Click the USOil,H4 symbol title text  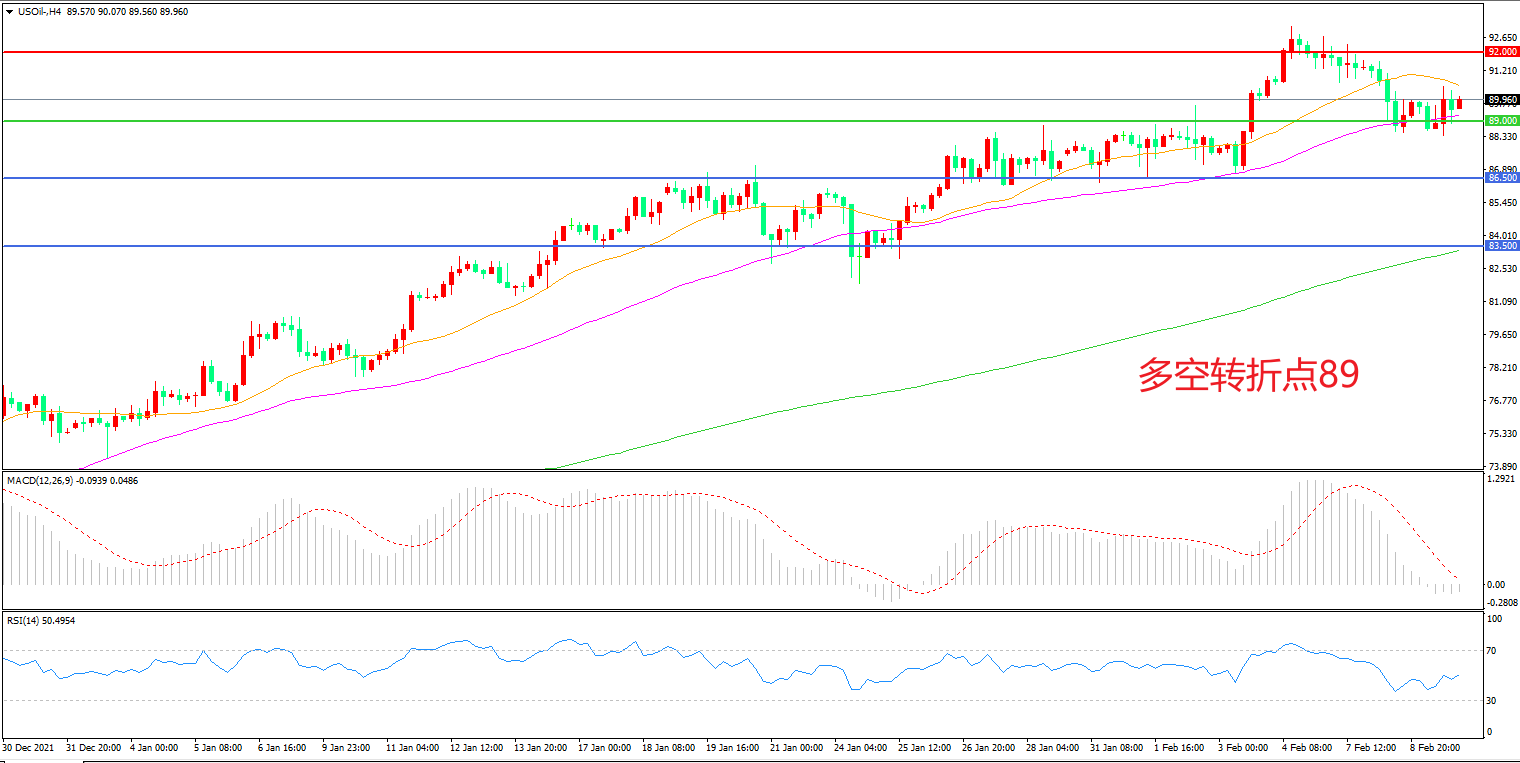click(x=40, y=12)
